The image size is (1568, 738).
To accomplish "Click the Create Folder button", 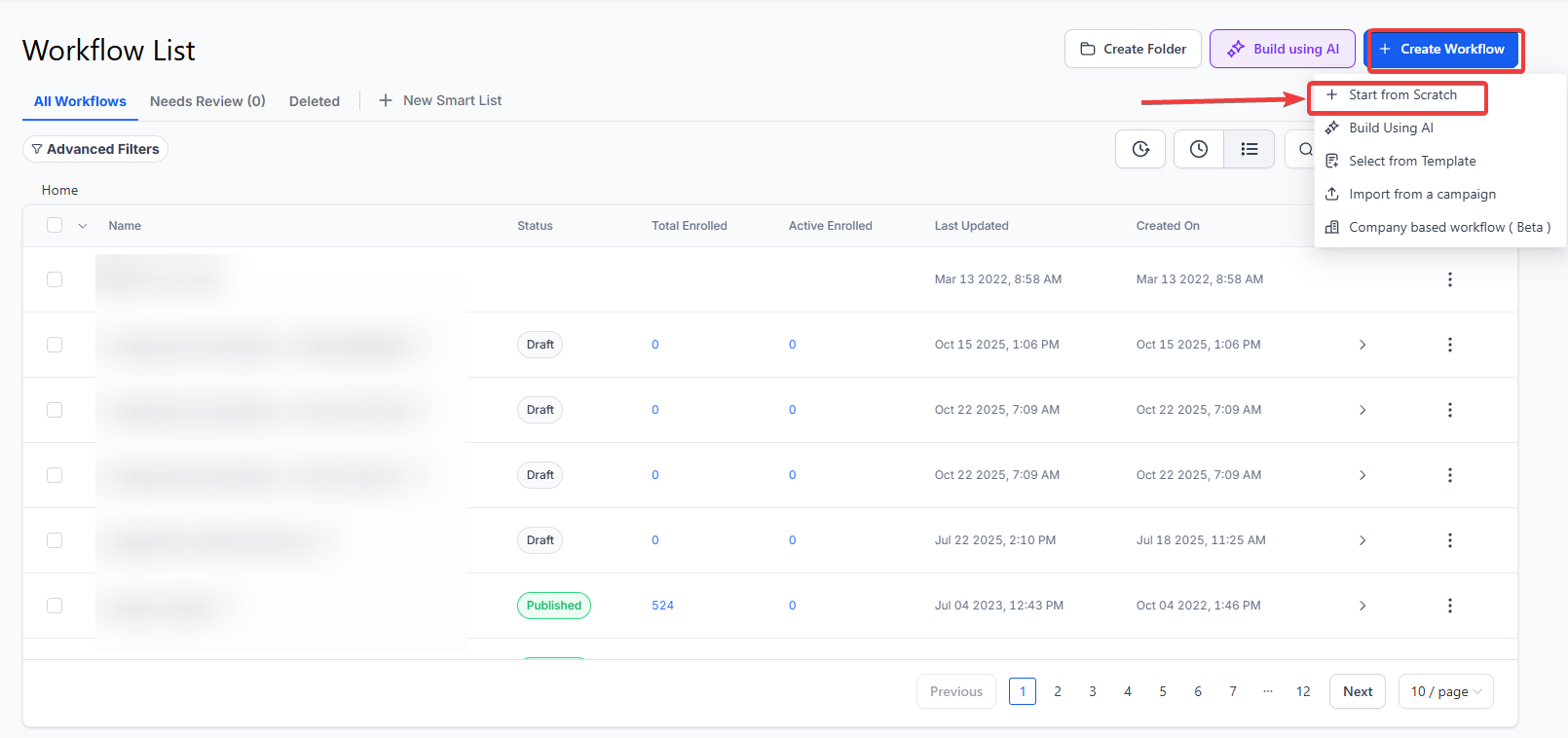I will coord(1133,49).
